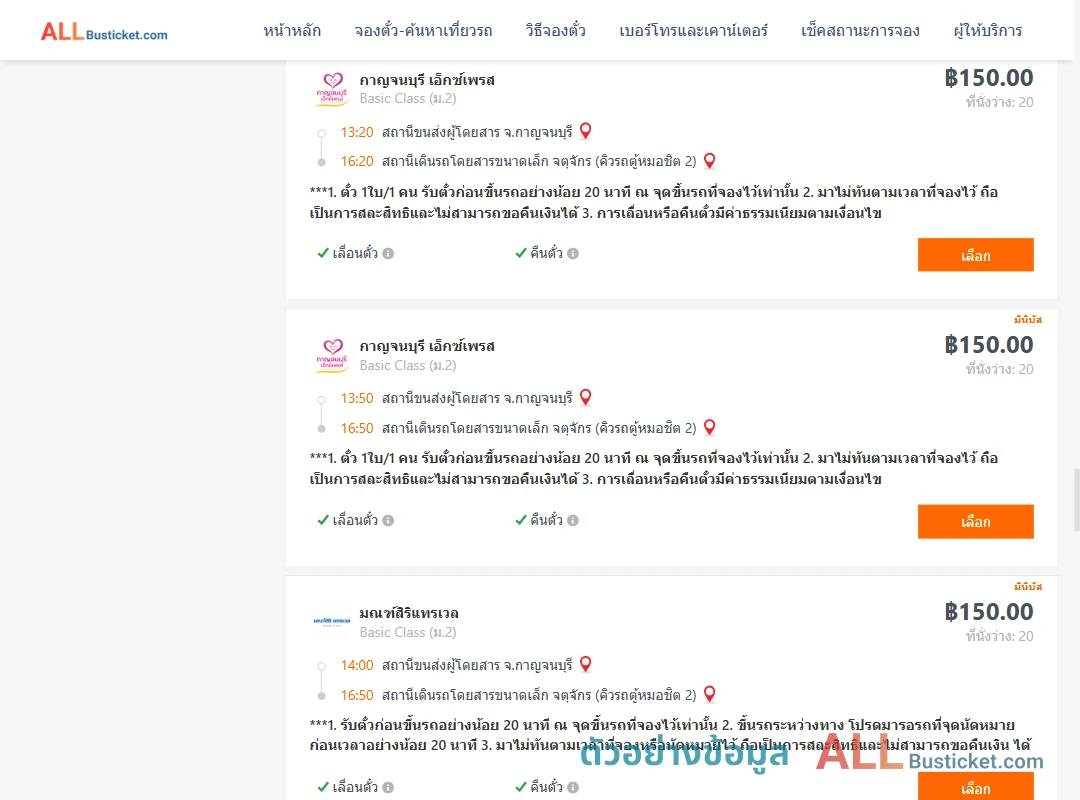
Task: Click the มณฑ์สิรินทรเวล operator name
Action: click(409, 613)
